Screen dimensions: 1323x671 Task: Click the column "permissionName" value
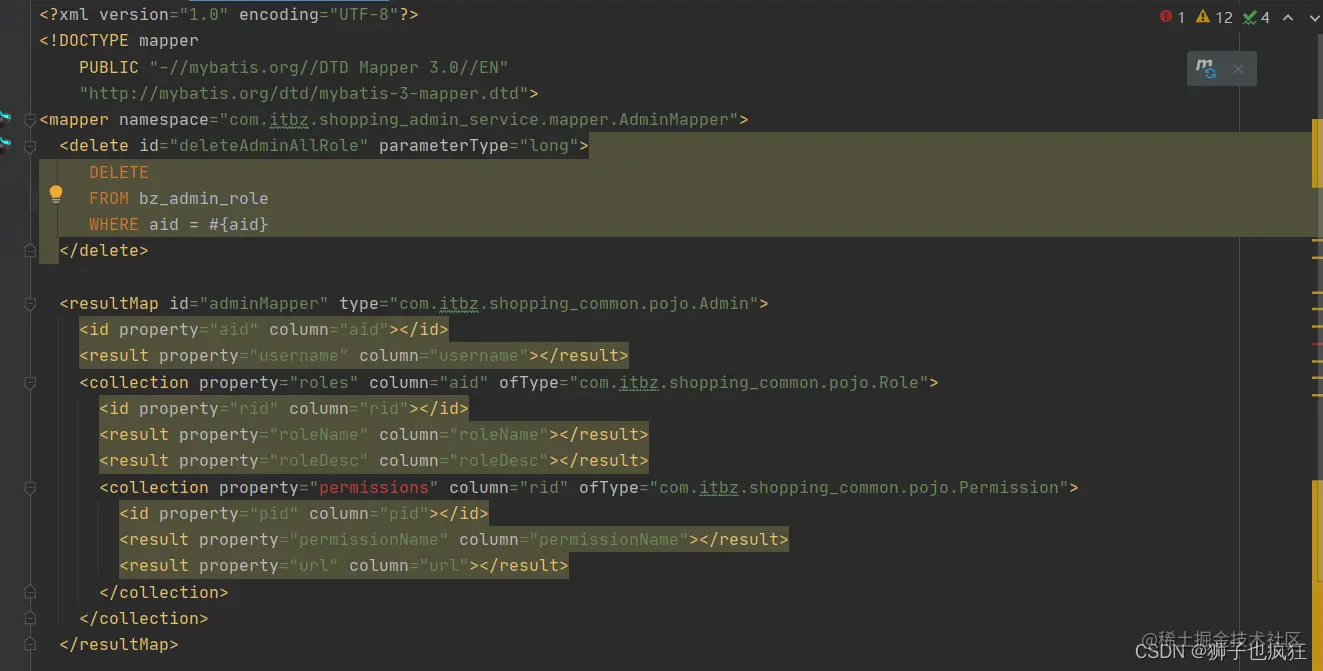pos(609,540)
